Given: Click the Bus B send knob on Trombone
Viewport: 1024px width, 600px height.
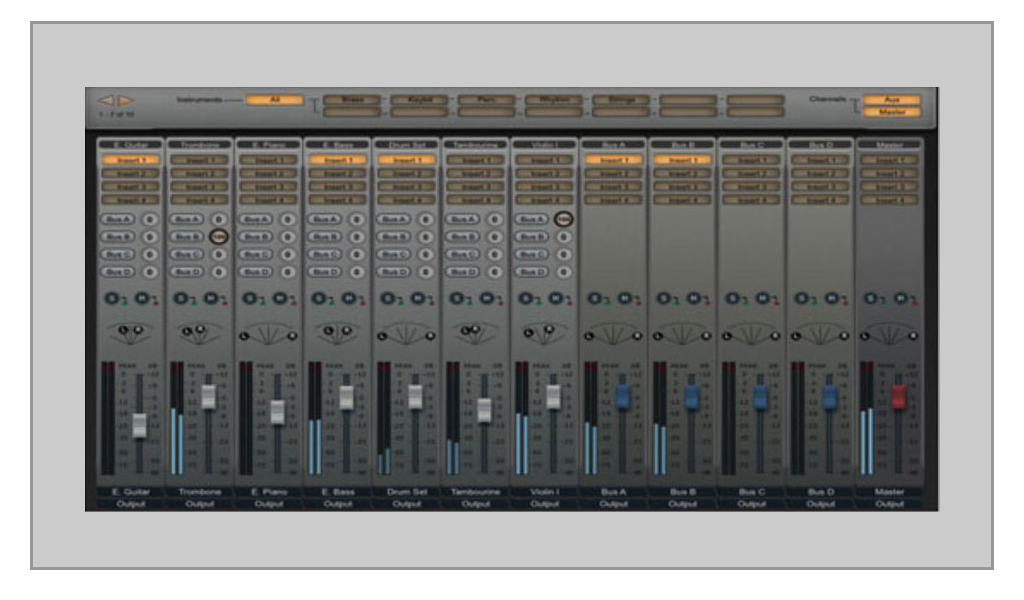Looking at the screenshot, I should pos(219,236).
